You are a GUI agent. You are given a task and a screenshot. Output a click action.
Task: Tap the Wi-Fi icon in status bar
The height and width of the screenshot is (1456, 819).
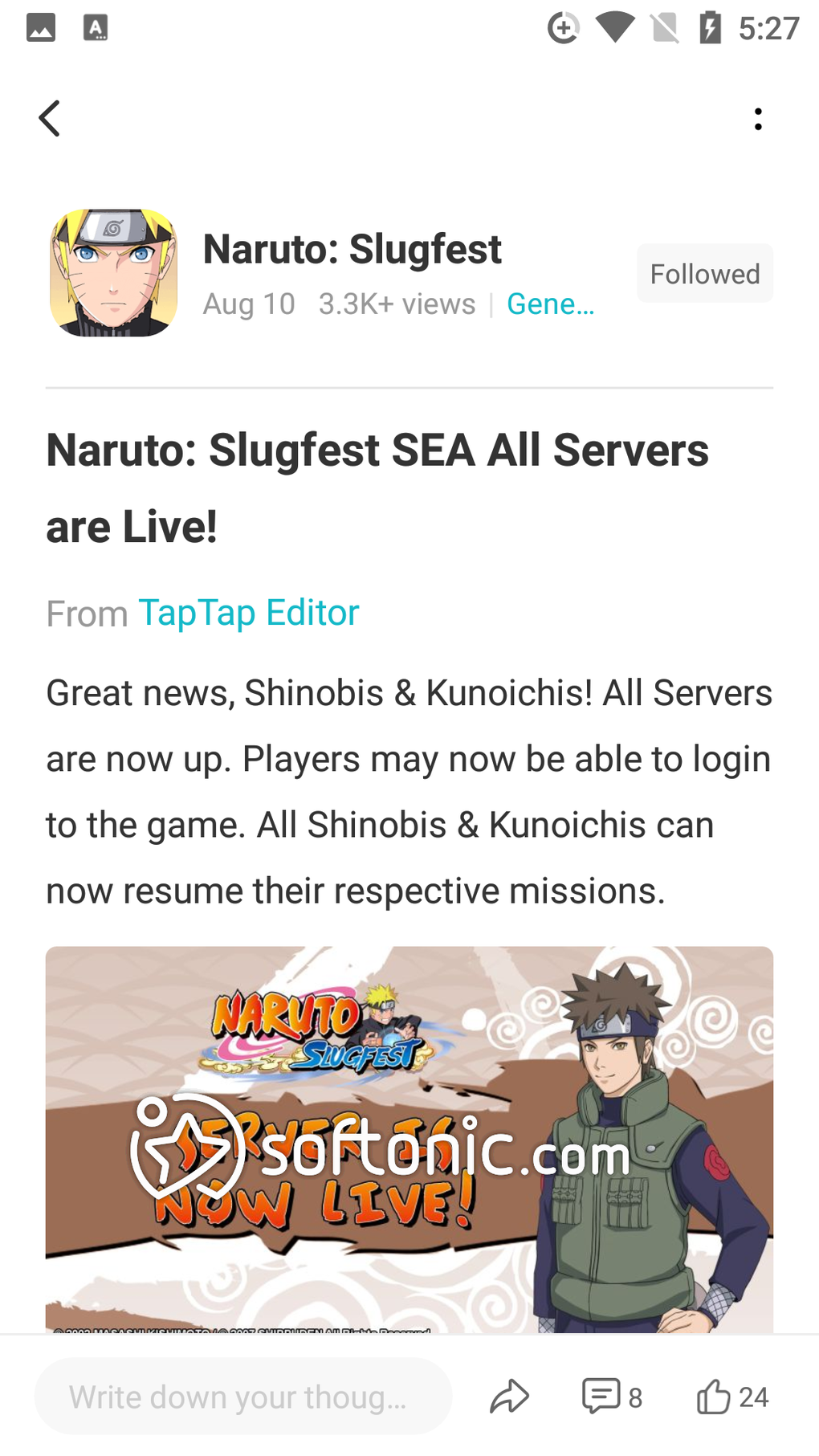click(x=615, y=28)
